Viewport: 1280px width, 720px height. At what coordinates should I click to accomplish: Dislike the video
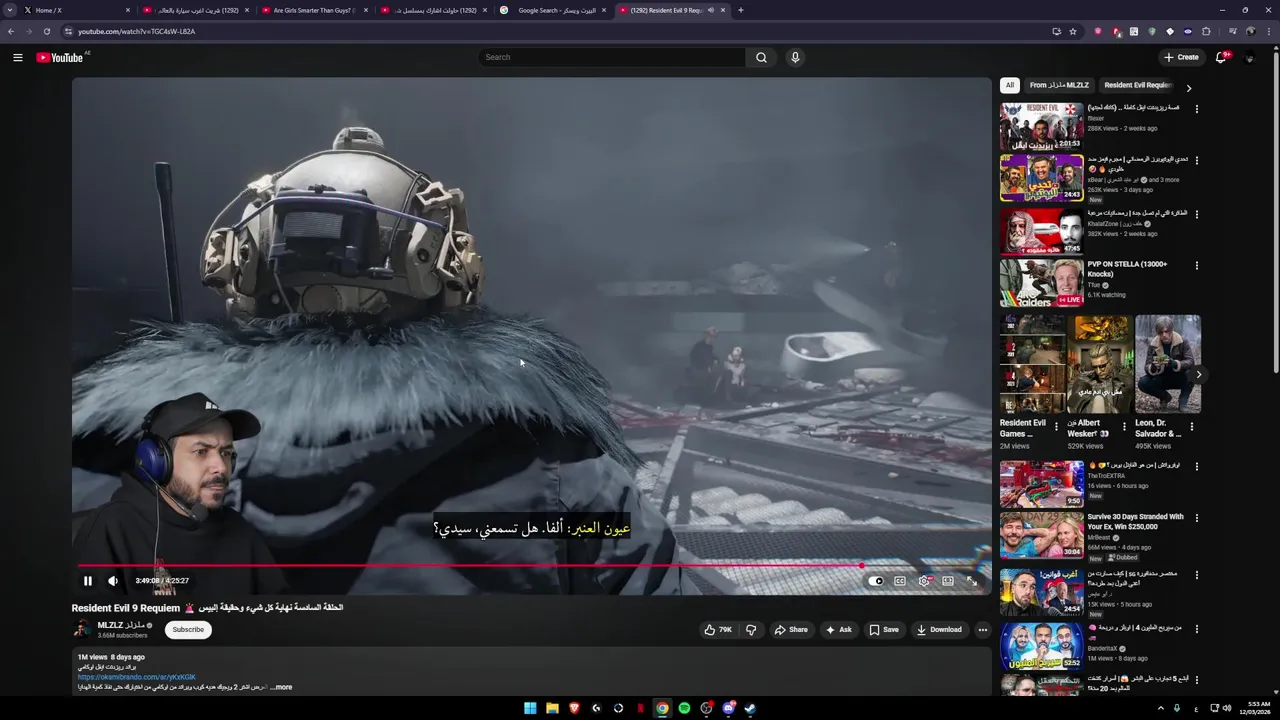click(751, 630)
